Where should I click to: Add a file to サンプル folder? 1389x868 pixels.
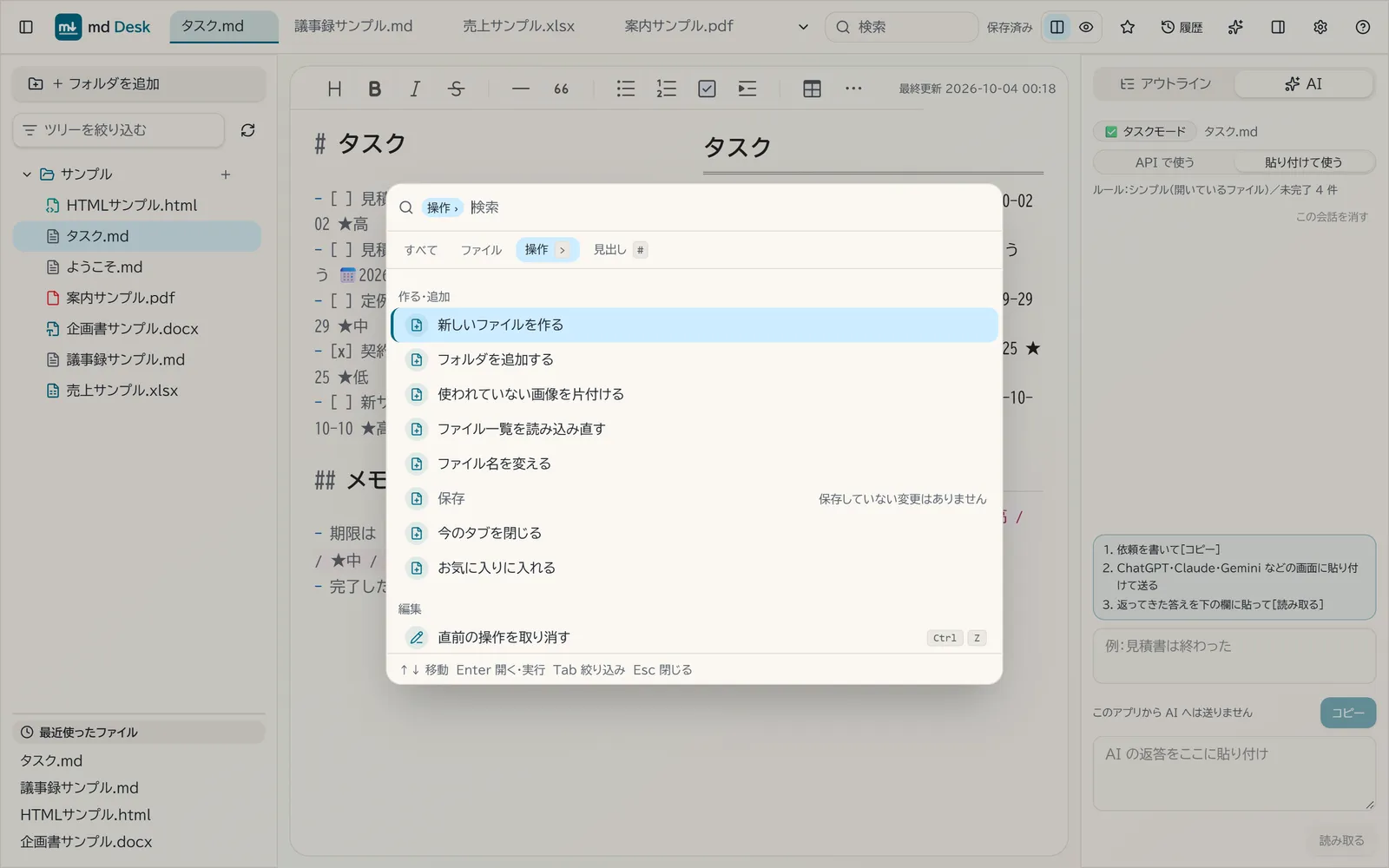point(226,174)
